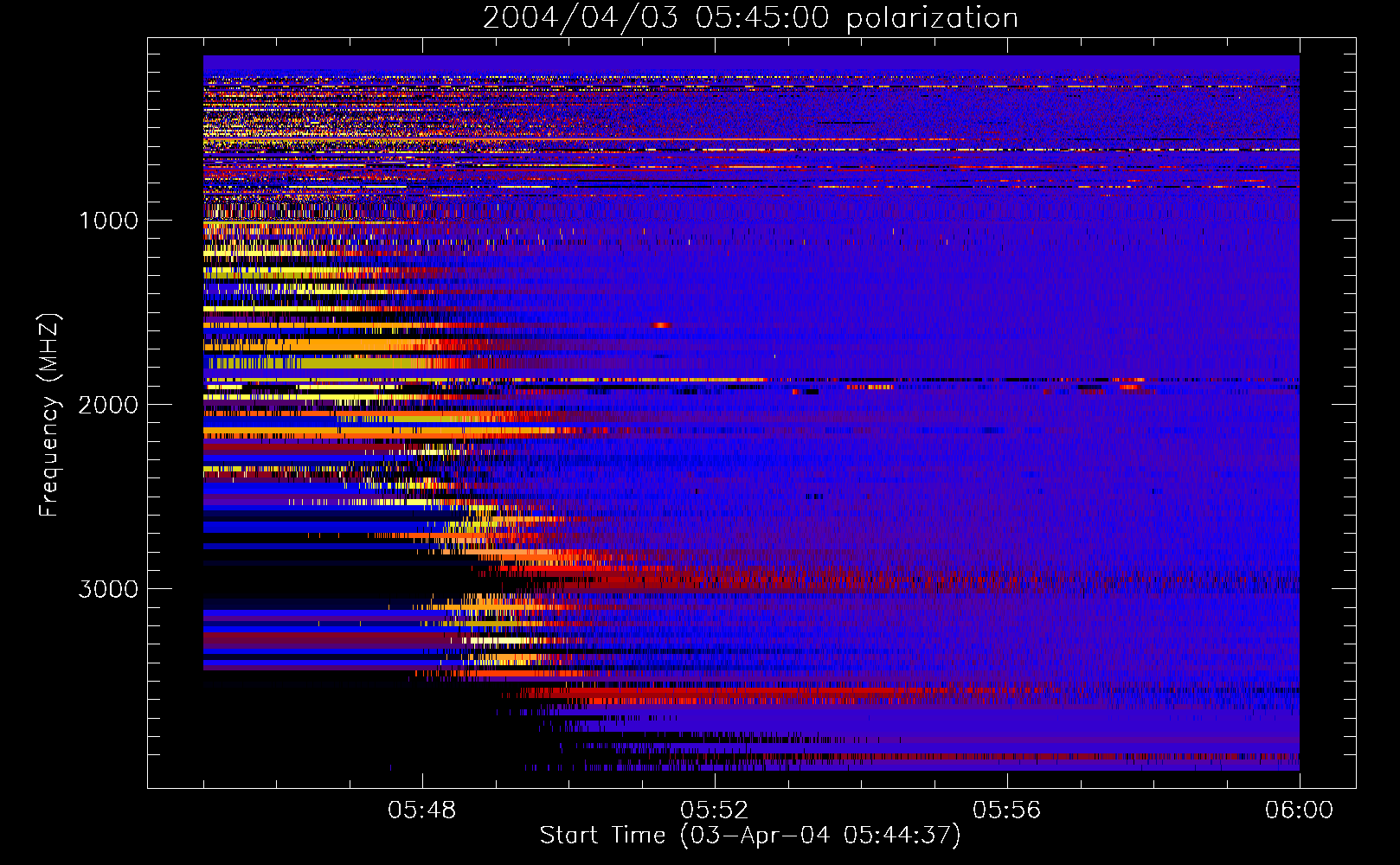
Task: Click the 'Frequency (MHZ)' y-axis title
Action: point(49,415)
